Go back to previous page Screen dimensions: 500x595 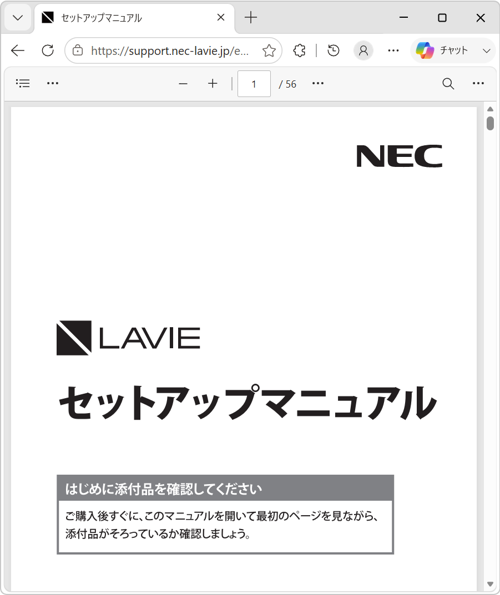click(18, 50)
